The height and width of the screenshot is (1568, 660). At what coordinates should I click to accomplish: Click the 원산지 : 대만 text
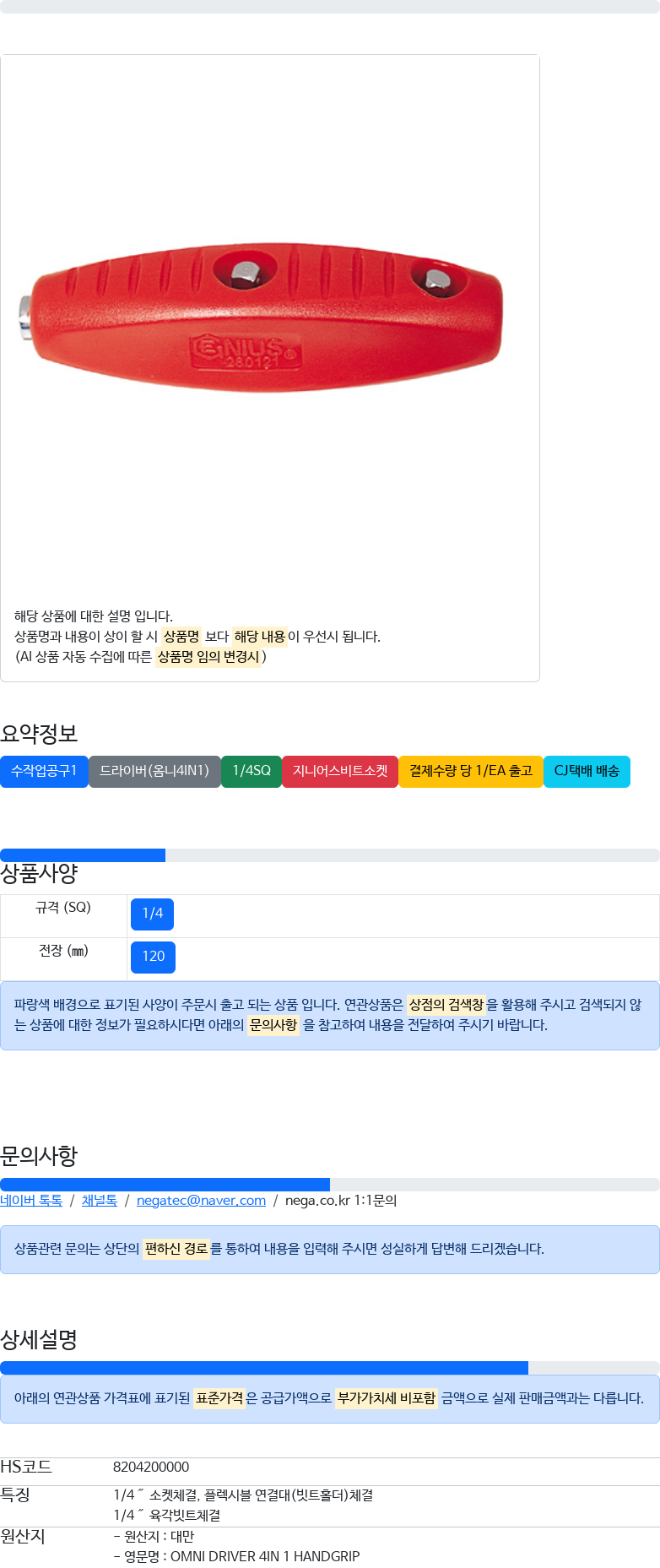(154, 1536)
